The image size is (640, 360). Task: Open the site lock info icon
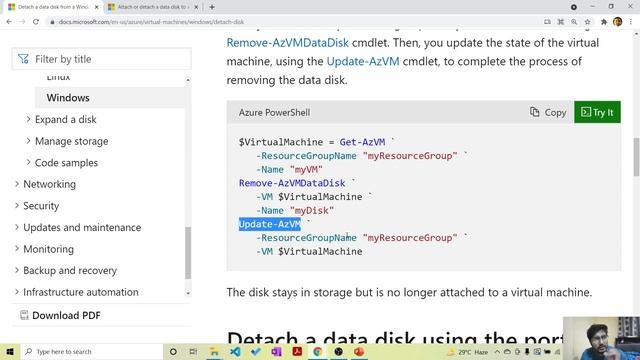(52, 22)
